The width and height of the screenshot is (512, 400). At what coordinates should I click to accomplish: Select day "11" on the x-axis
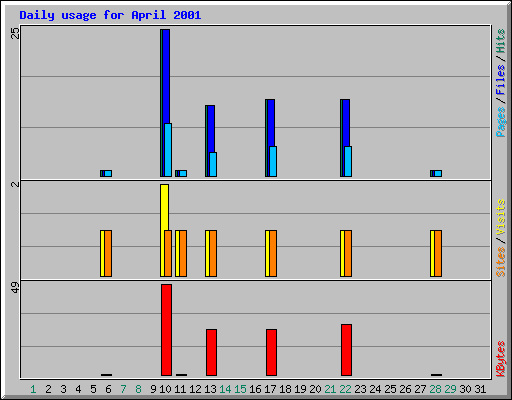[x=180, y=389]
